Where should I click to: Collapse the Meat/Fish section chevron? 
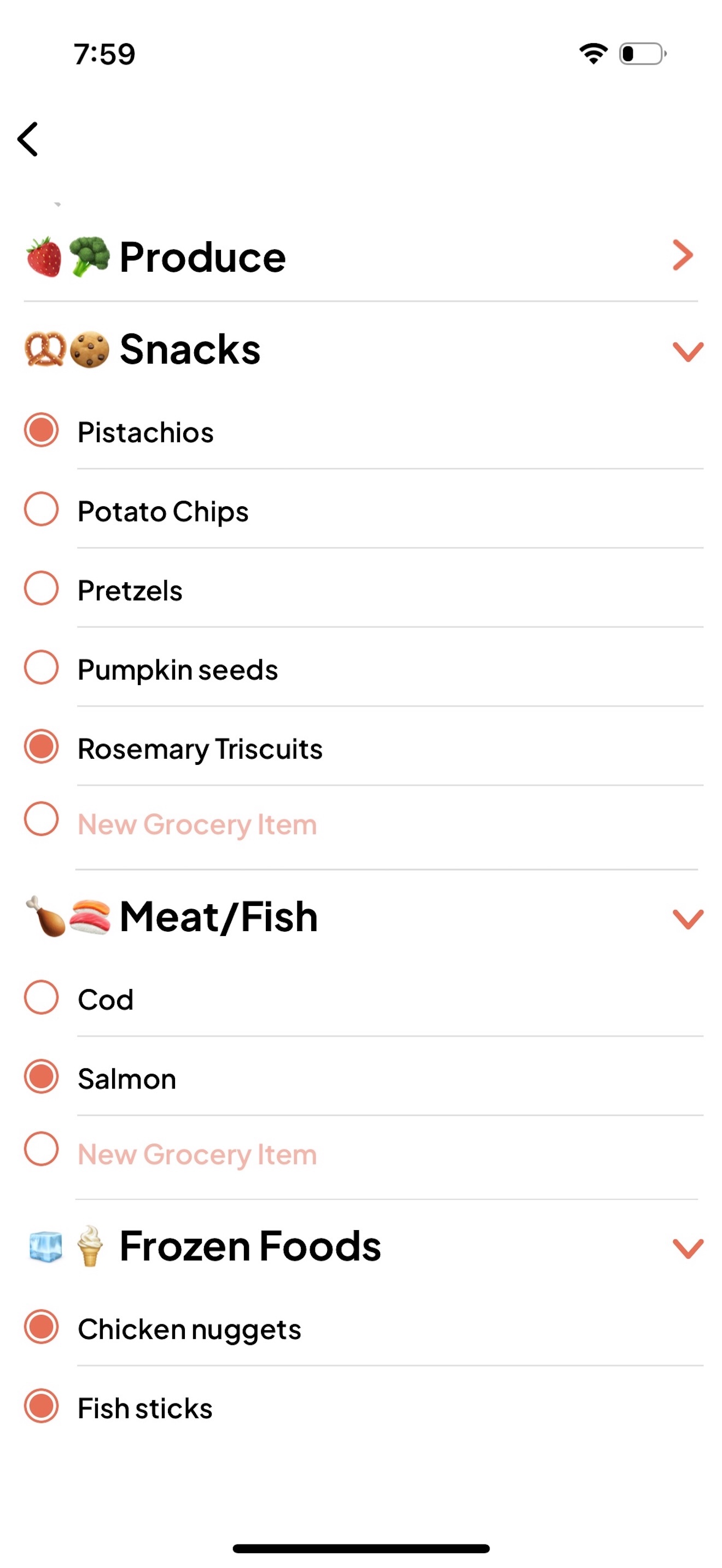(688, 918)
